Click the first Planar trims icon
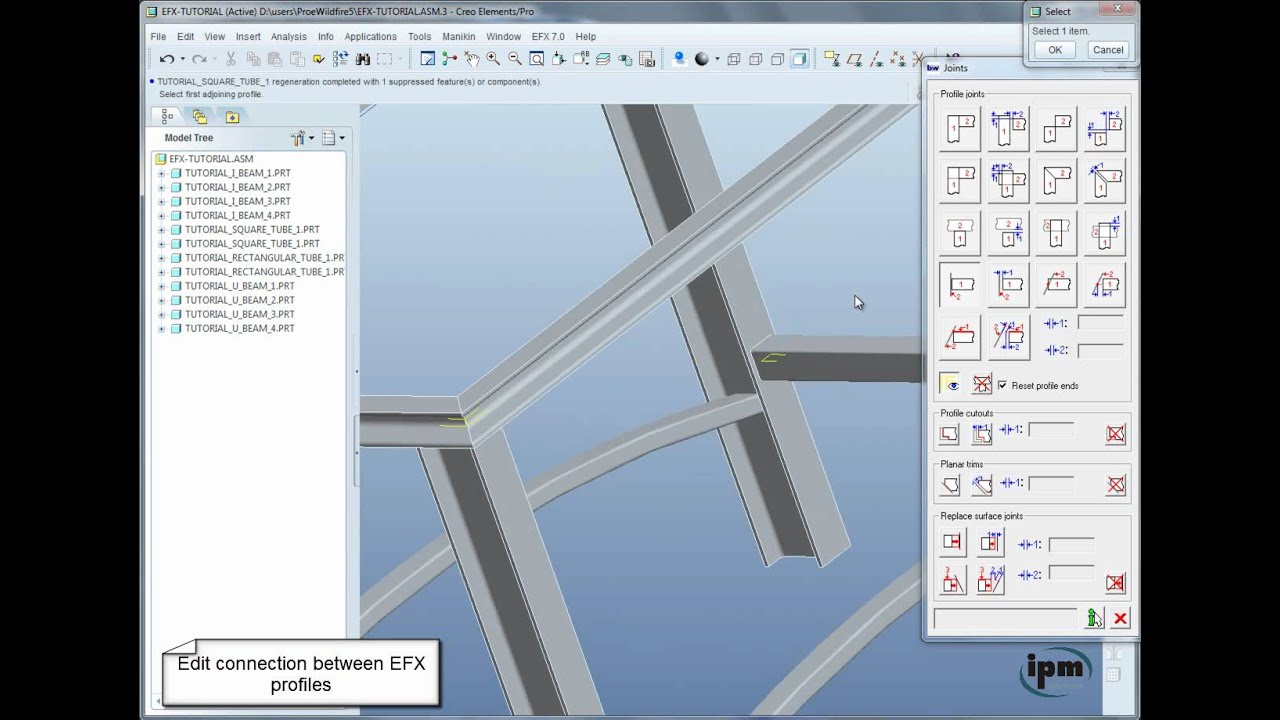Image resolution: width=1280 pixels, height=720 pixels. pos(950,485)
